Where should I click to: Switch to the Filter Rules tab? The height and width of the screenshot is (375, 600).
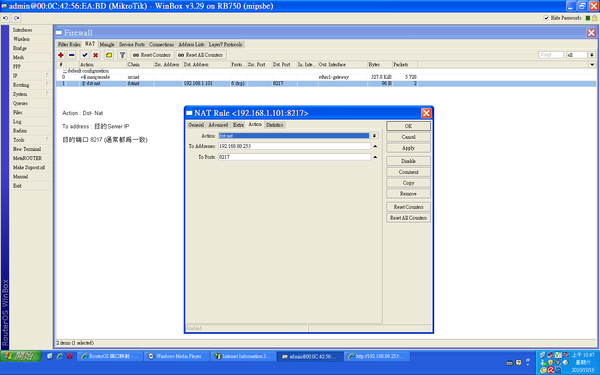(69, 45)
